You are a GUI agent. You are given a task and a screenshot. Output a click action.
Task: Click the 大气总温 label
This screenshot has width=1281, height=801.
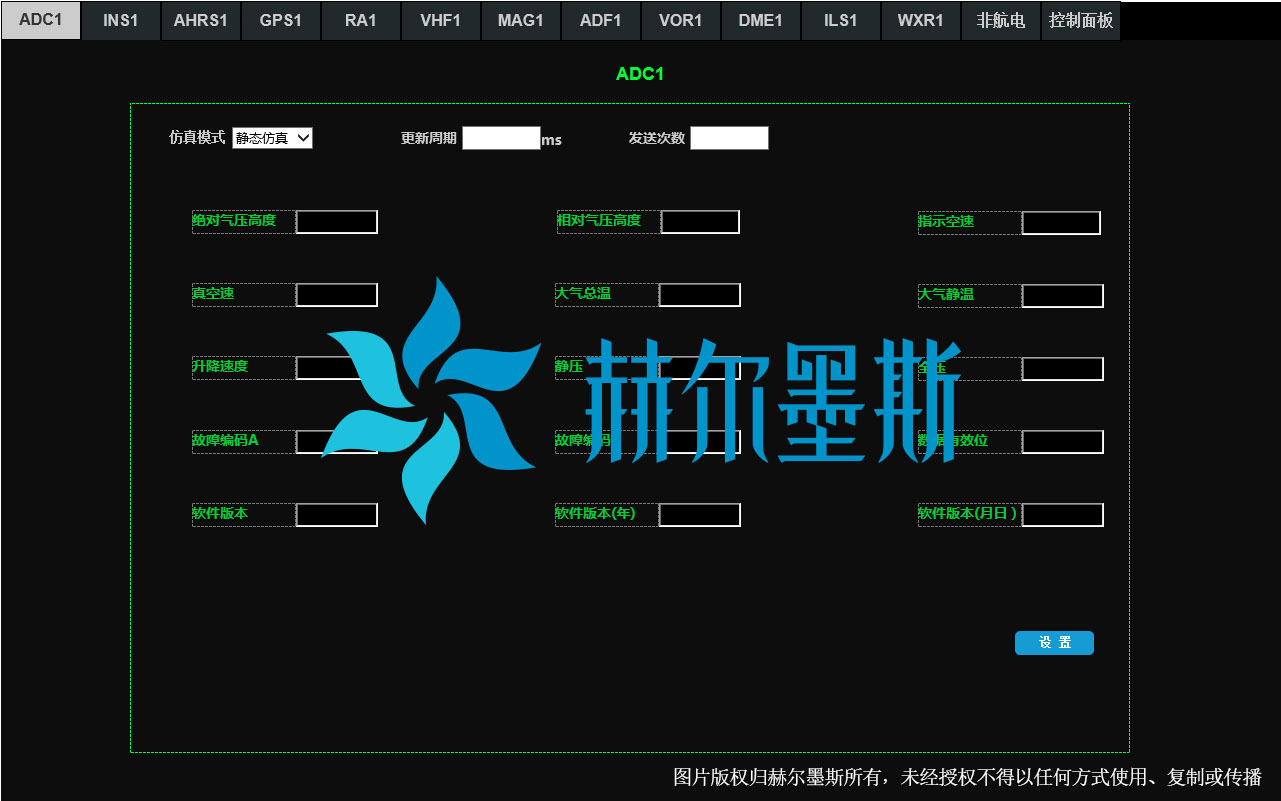[583, 293]
